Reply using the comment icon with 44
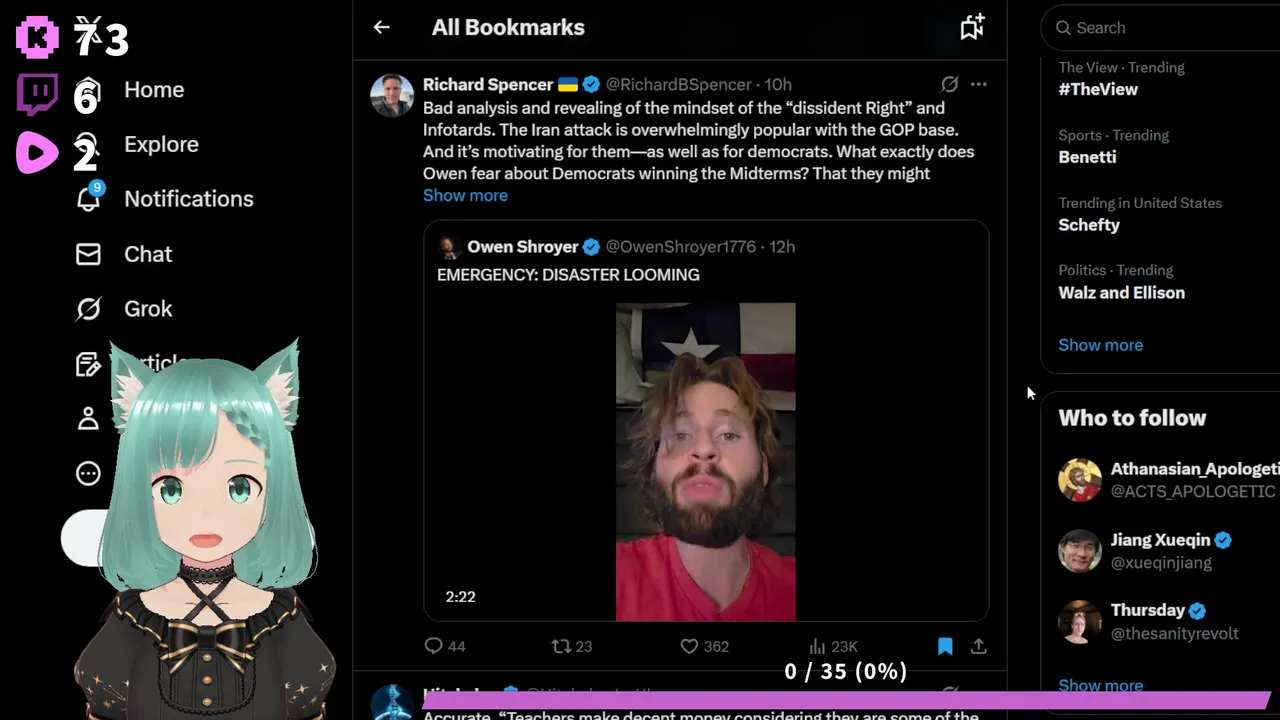The width and height of the screenshot is (1280, 720). tap(445, 646)
